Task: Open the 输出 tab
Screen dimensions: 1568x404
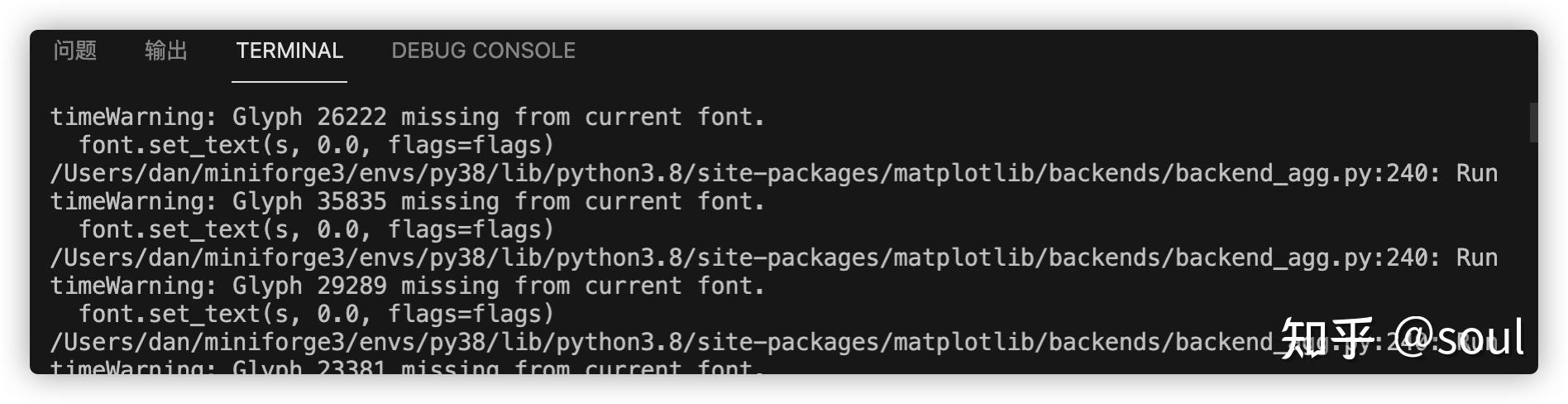Action: coord(166,50)
